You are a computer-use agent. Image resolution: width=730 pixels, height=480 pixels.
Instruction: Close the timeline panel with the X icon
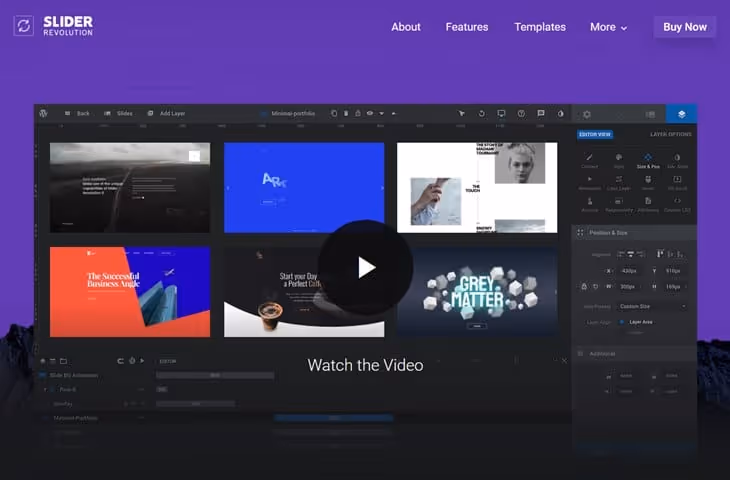[x=564, y=361]
